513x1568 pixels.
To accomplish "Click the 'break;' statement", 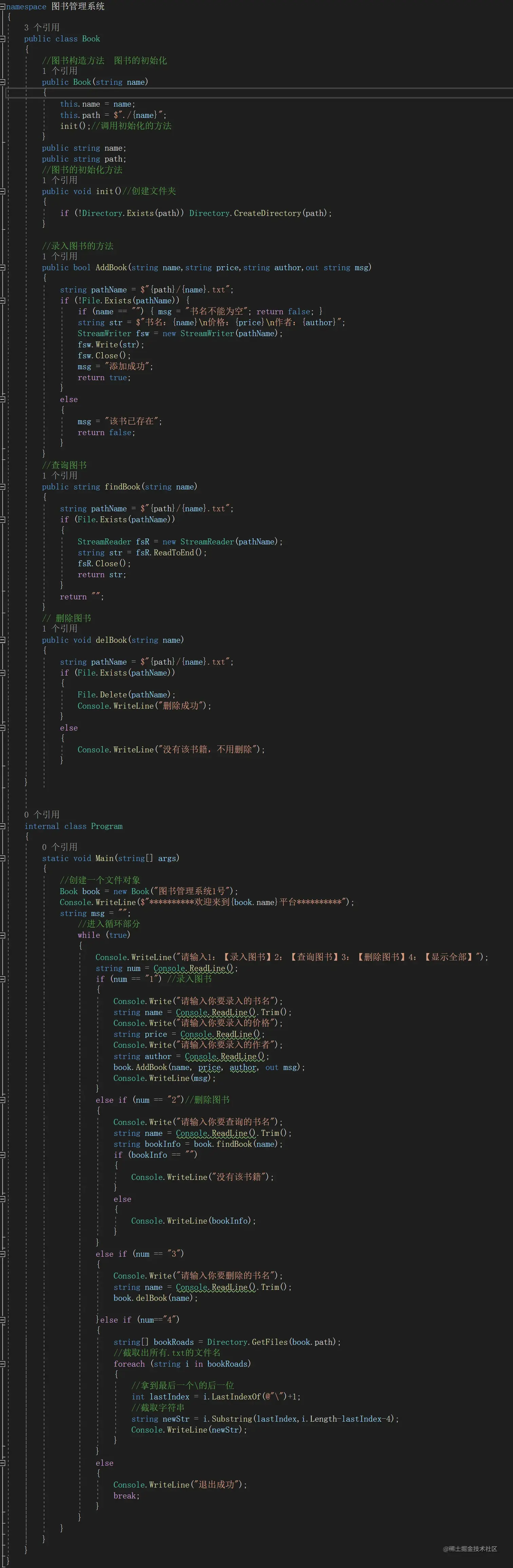I will (x=126, y=1495).
